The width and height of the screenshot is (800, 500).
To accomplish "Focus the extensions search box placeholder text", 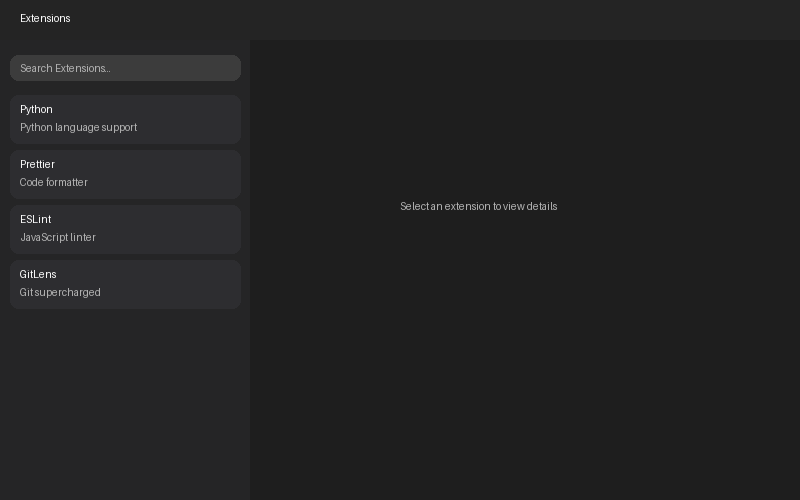I will 65,69.
